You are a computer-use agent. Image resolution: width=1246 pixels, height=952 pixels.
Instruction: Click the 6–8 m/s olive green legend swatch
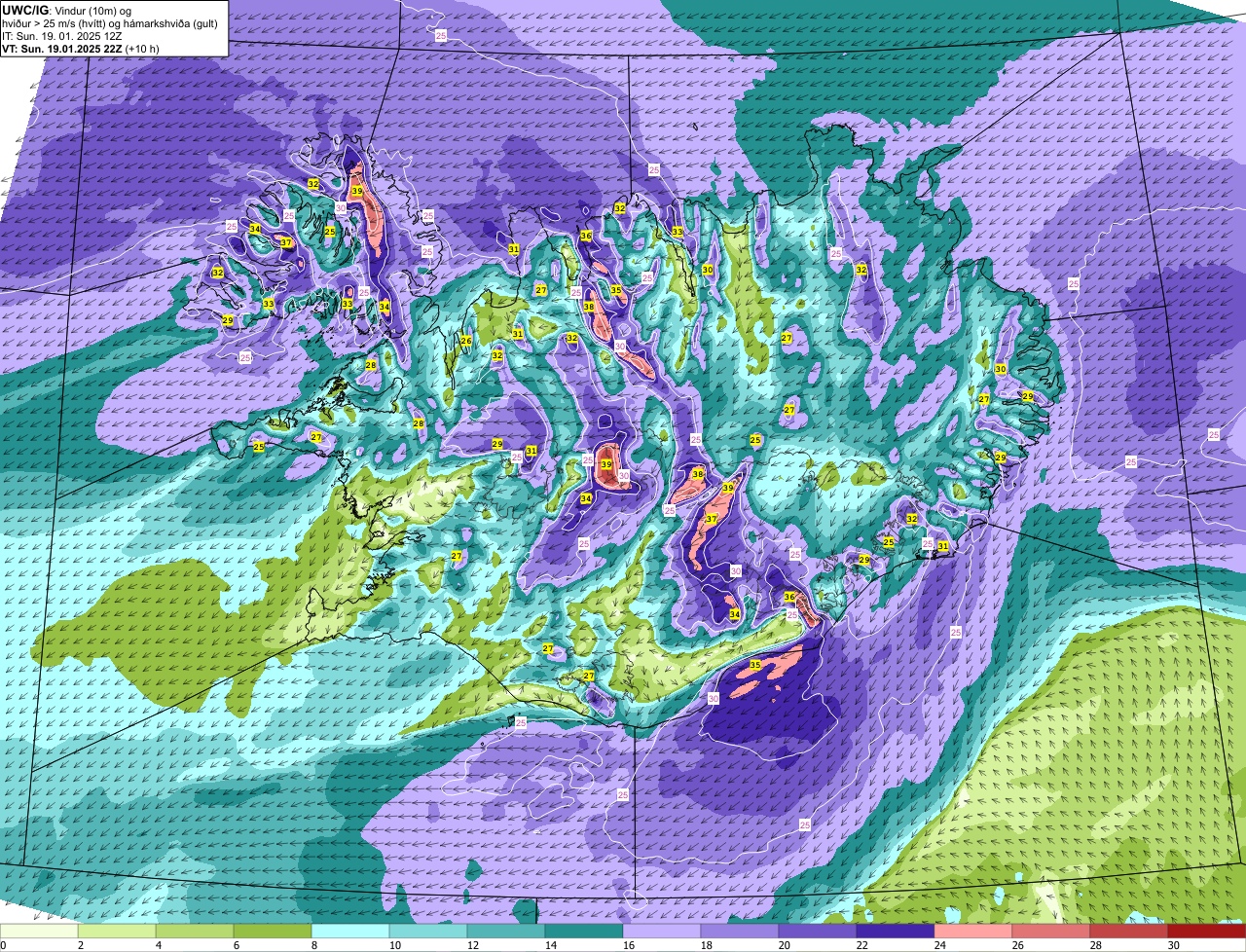273,931
